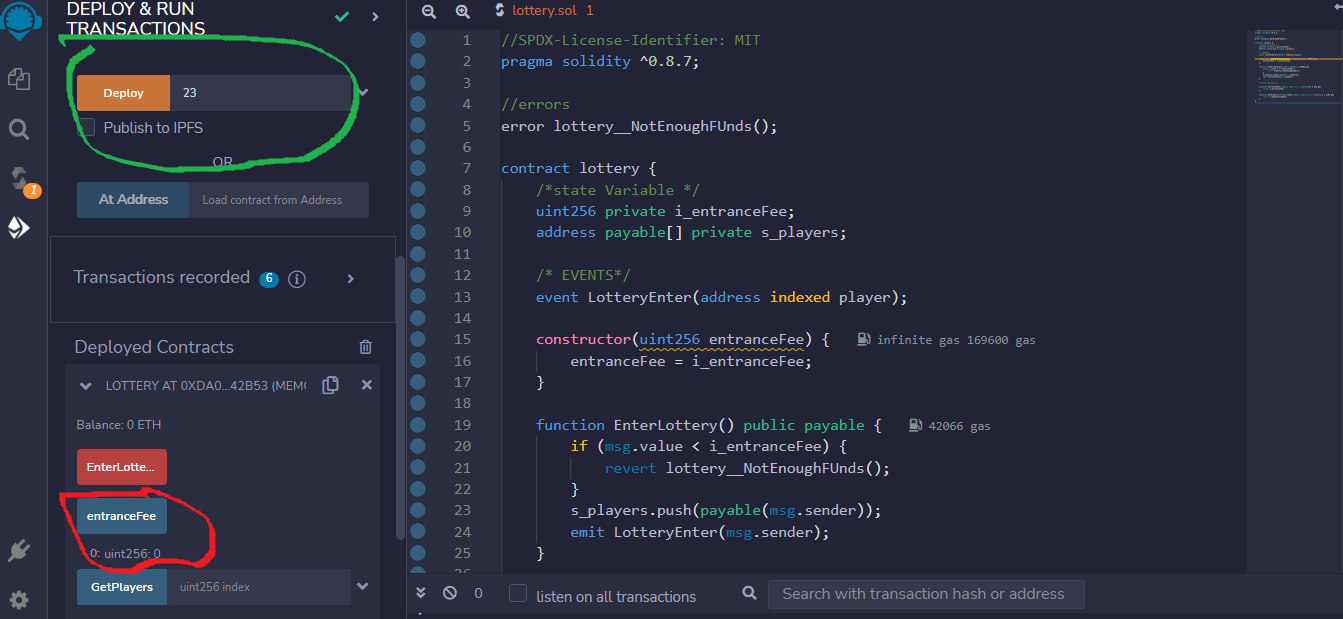Click the 'Deployed Contracts' heading
The width and height of the screenshot is (1343, 619).
[x=154, y=347]
